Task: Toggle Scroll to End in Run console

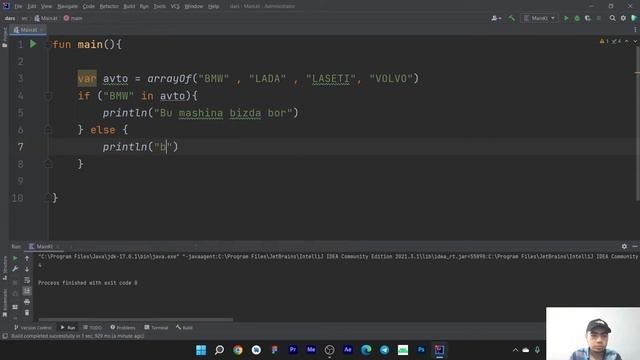Action: tap(27, 291)
